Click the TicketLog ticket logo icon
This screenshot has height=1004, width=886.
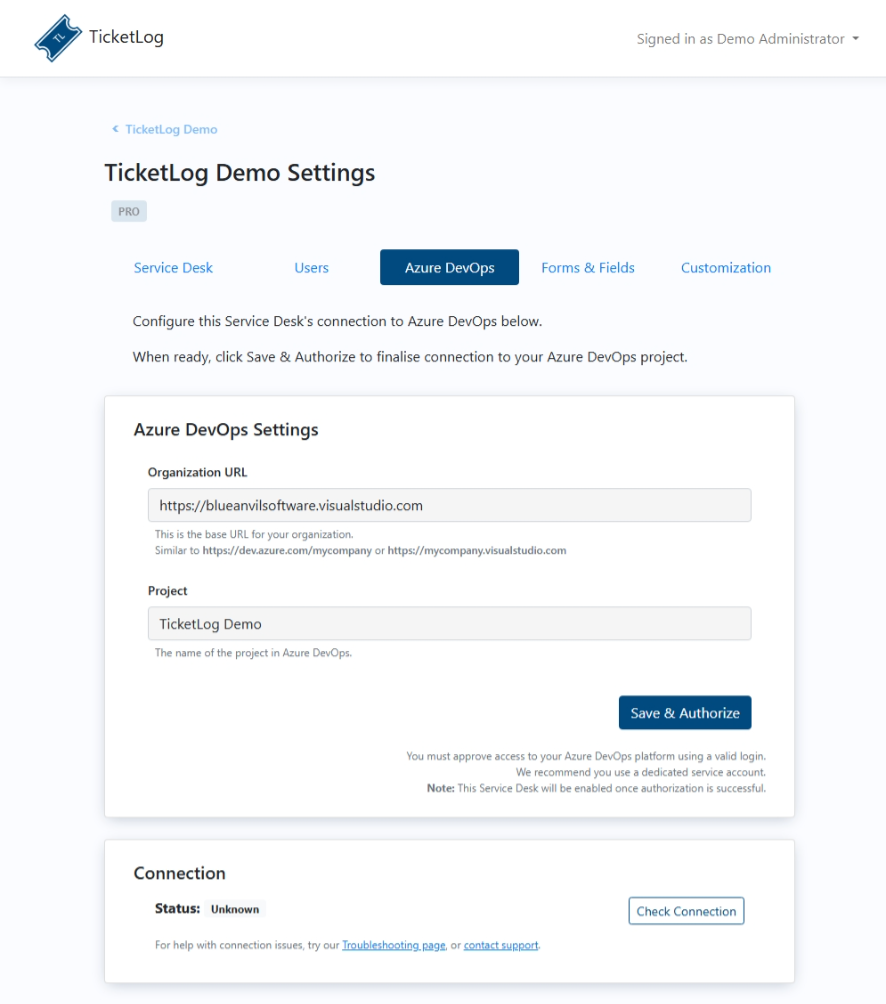pyautogui.click(x=58, y=38)
